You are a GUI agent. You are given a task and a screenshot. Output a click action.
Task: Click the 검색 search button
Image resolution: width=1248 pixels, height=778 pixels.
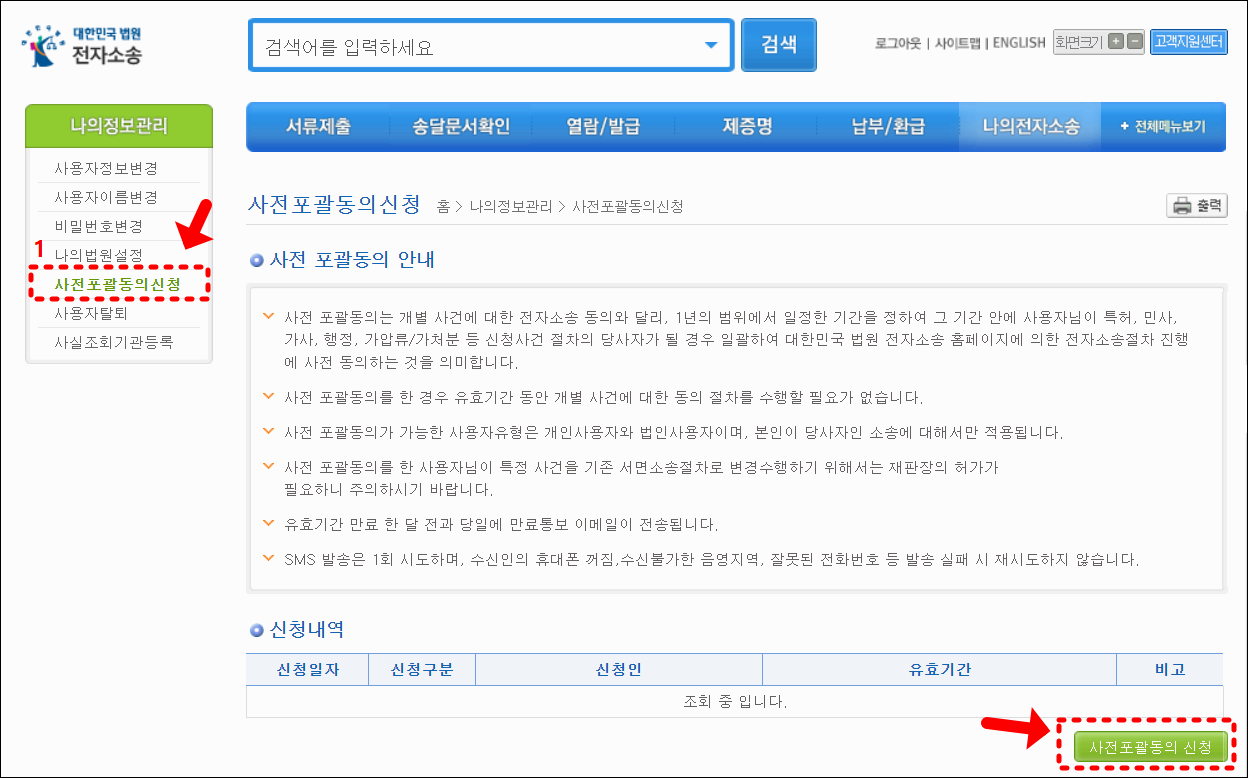point(778,44)
